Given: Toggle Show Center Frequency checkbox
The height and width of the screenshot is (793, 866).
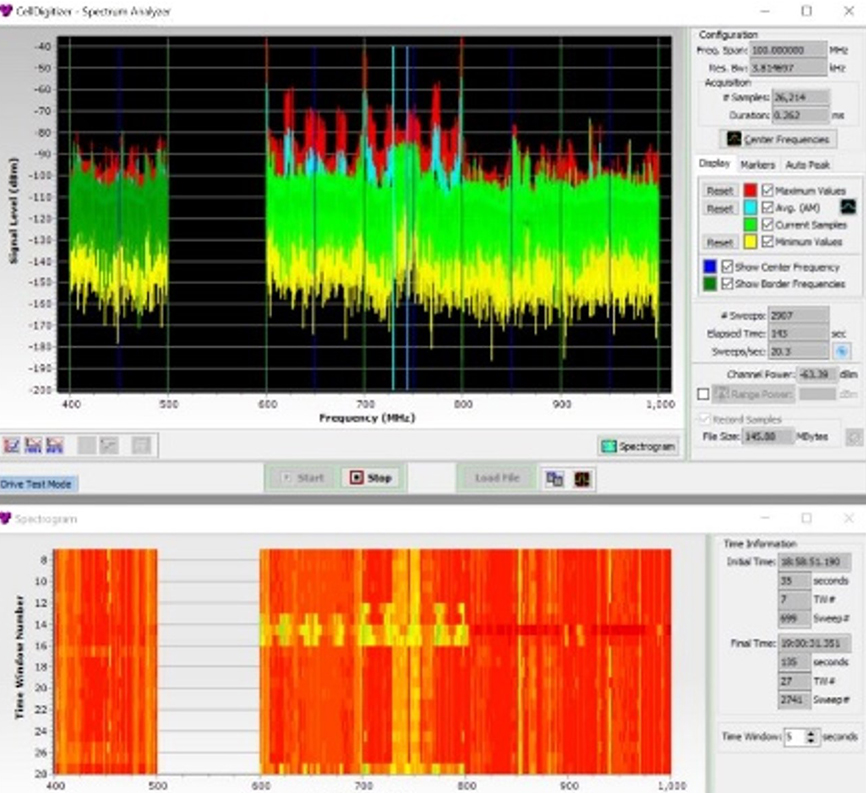Looking at the screenshot, I should point(727,267).
